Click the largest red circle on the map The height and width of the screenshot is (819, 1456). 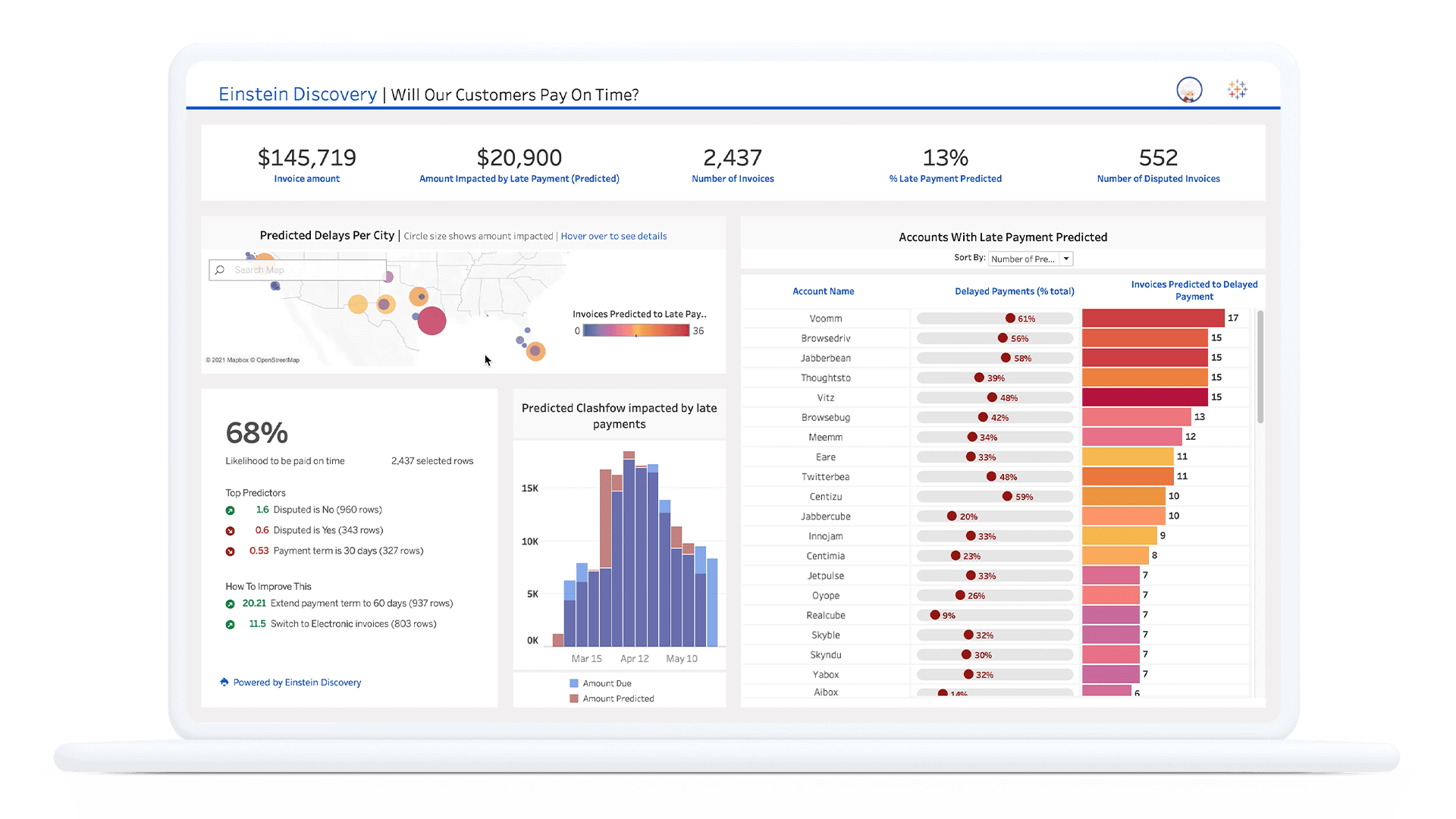(x=431, y=321)
